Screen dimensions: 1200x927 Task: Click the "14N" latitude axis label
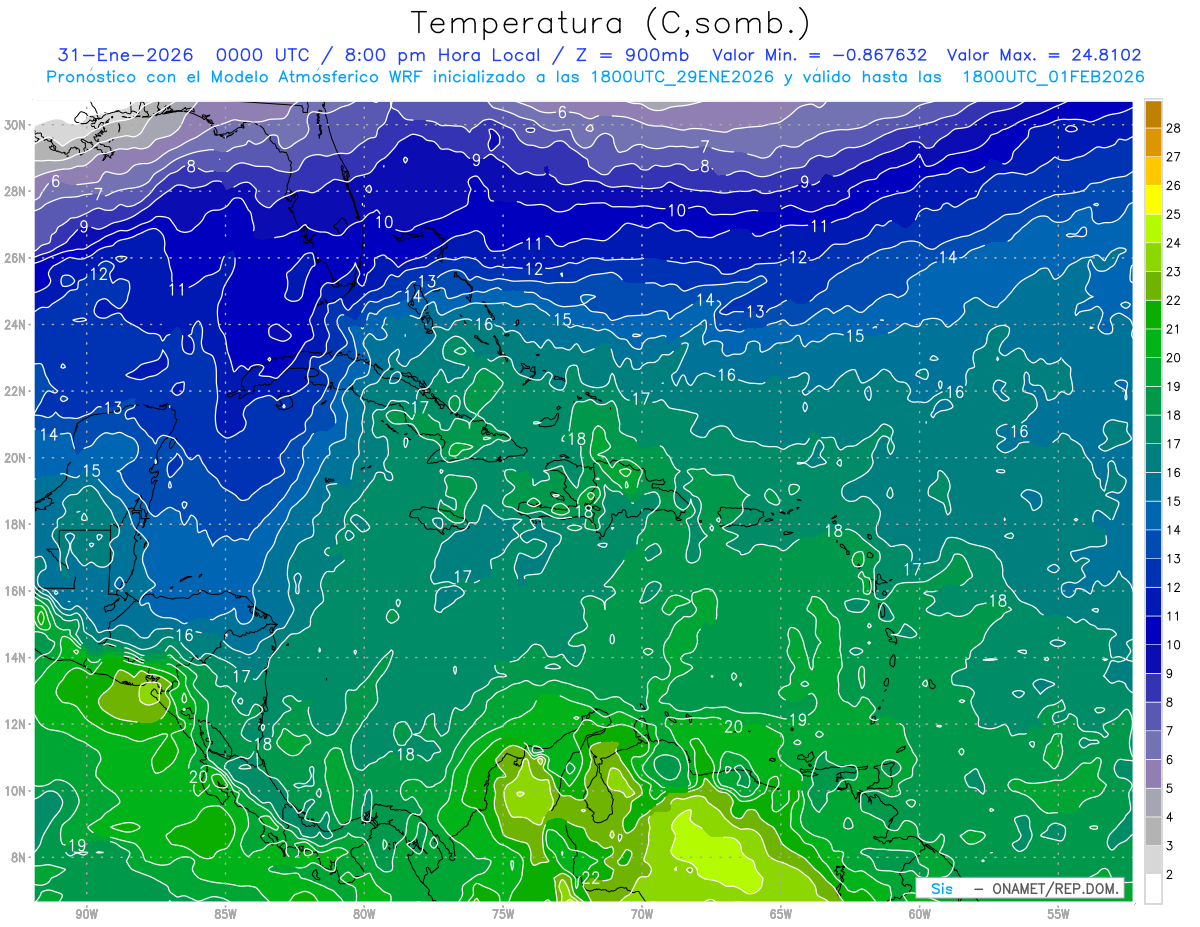coord(15,658)
